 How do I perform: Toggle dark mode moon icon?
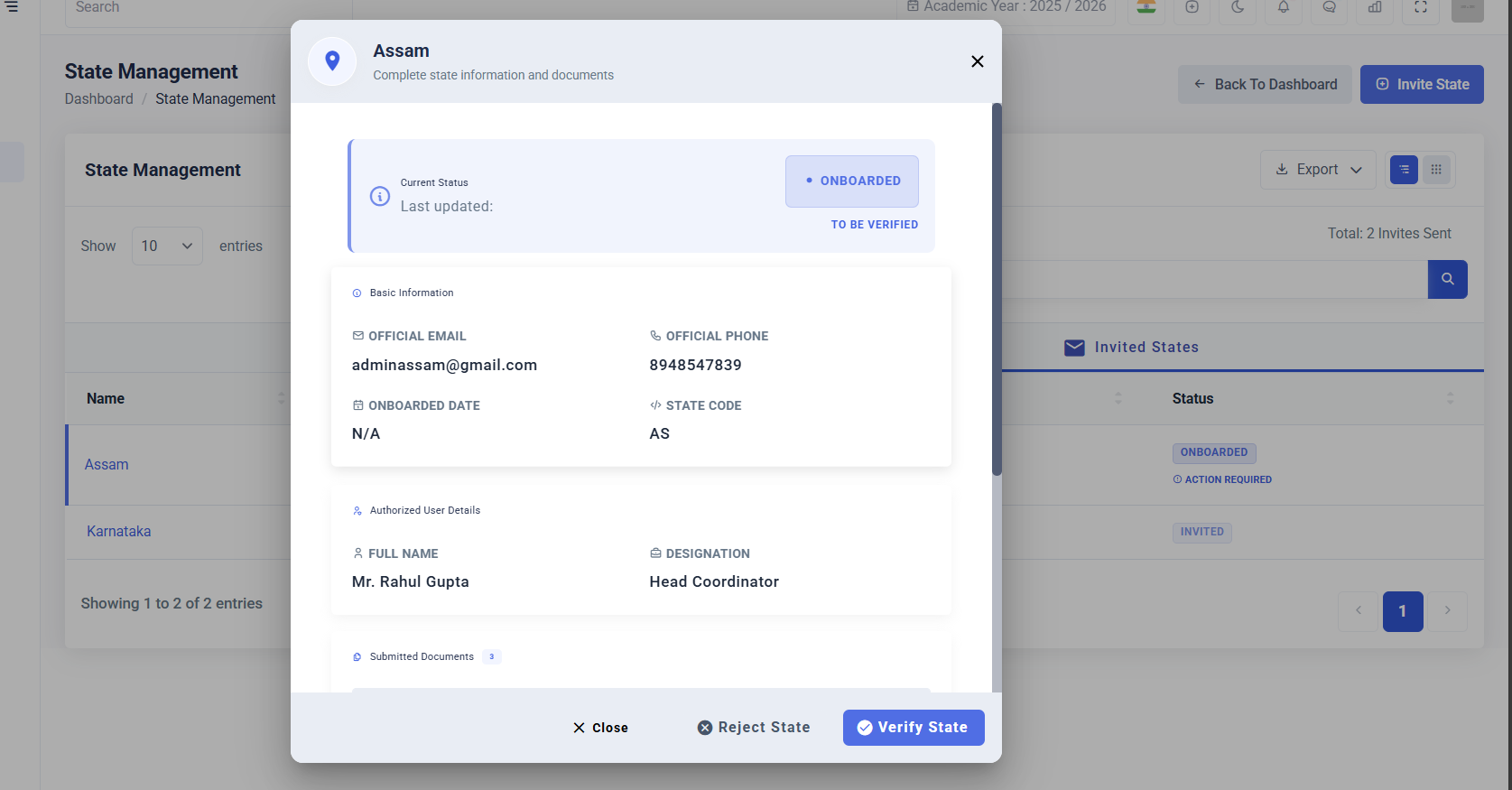1238,7
